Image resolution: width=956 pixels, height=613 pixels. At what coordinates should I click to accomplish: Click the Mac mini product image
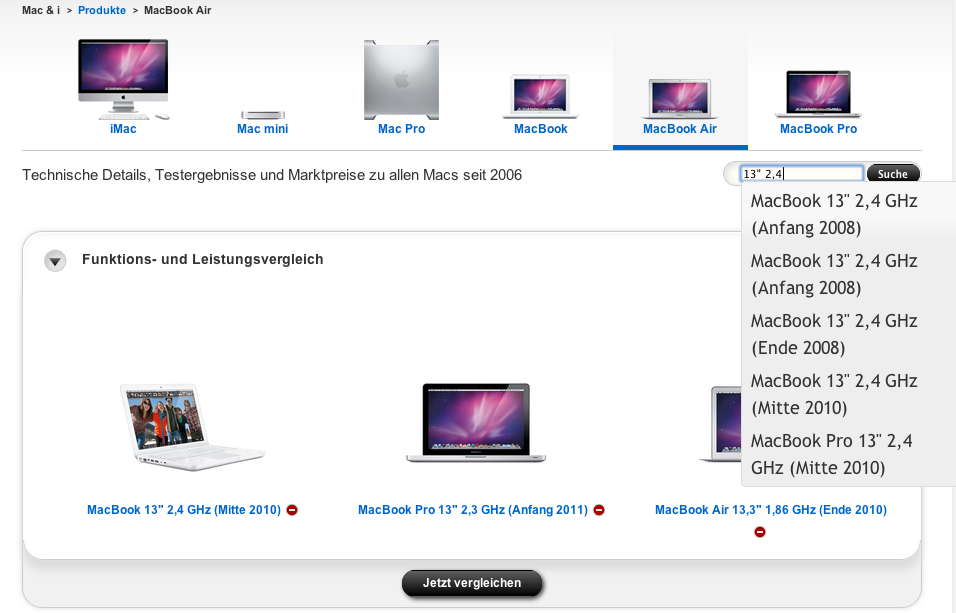pyautogui.click(x=263, y=115)
